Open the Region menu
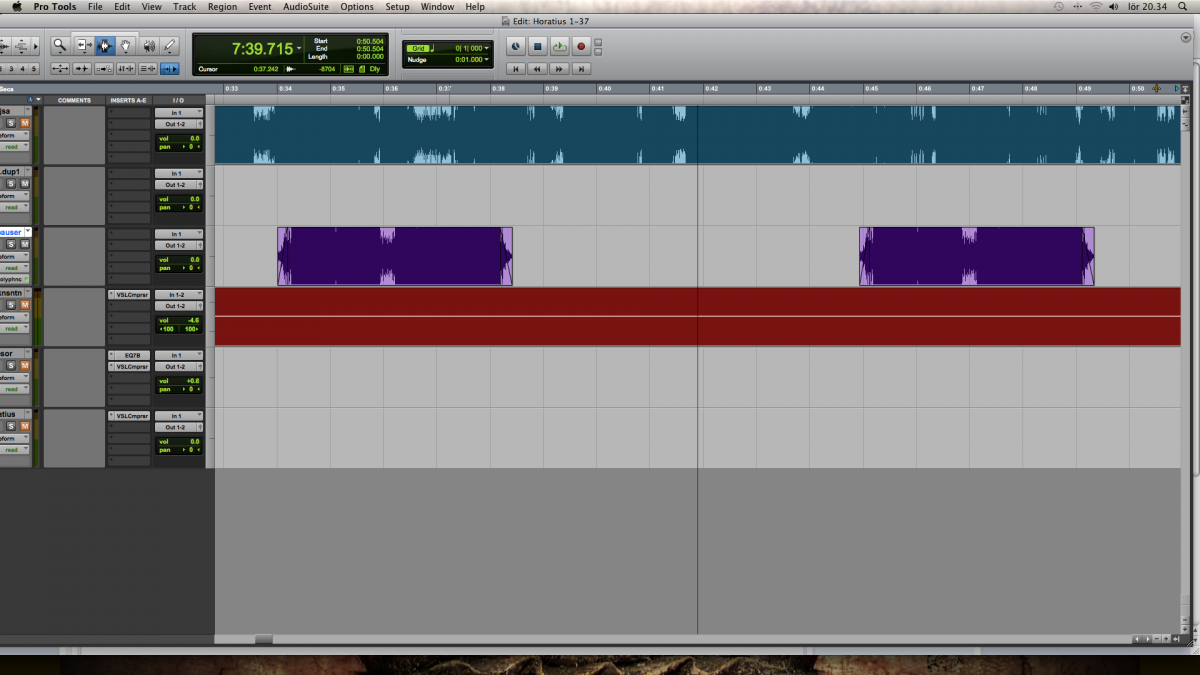The height and width of the screenshot is (675, 1200). (222, 6)
